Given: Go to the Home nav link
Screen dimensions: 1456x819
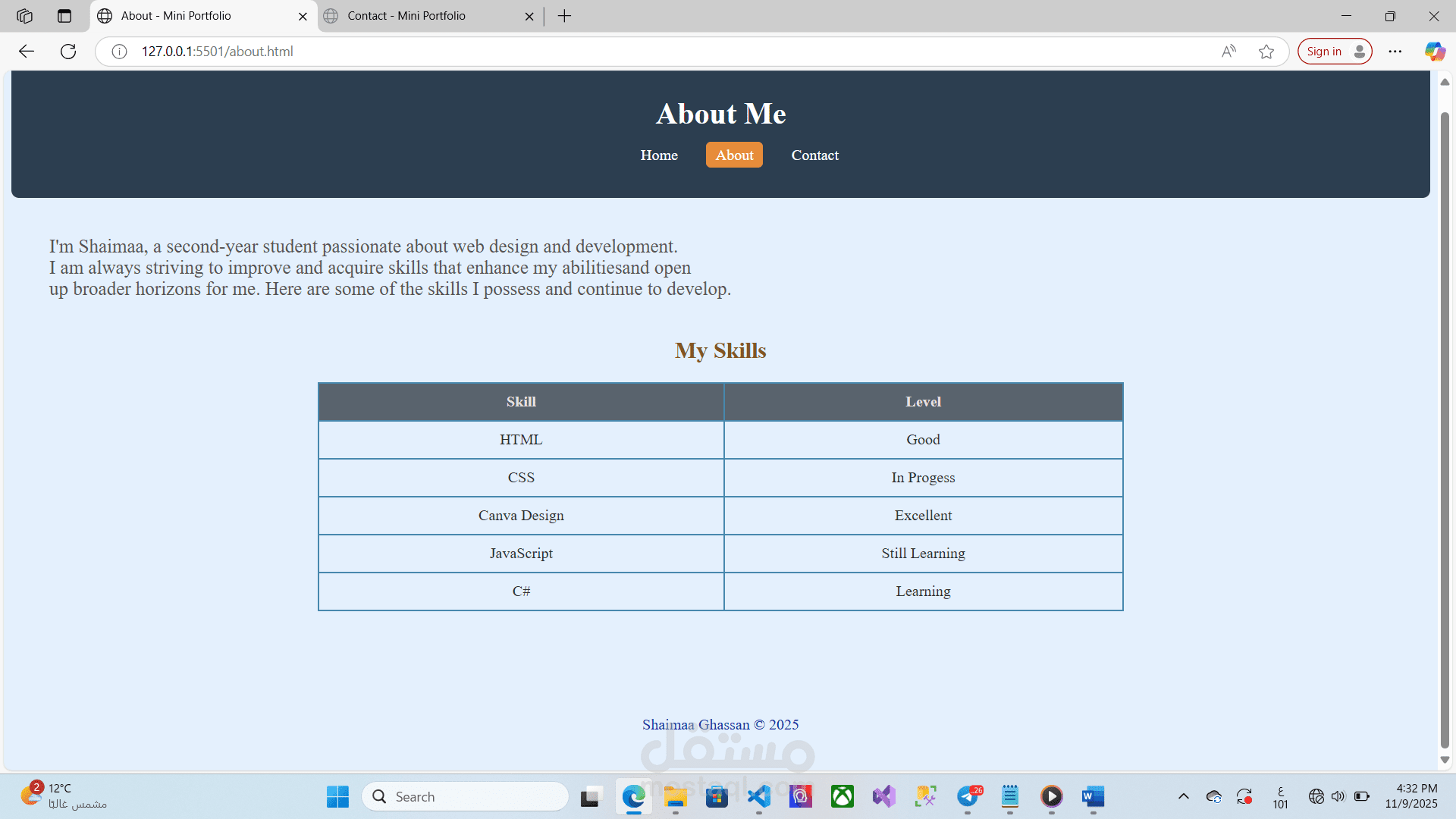Looking at the screenshot, I should pos(658,155).
